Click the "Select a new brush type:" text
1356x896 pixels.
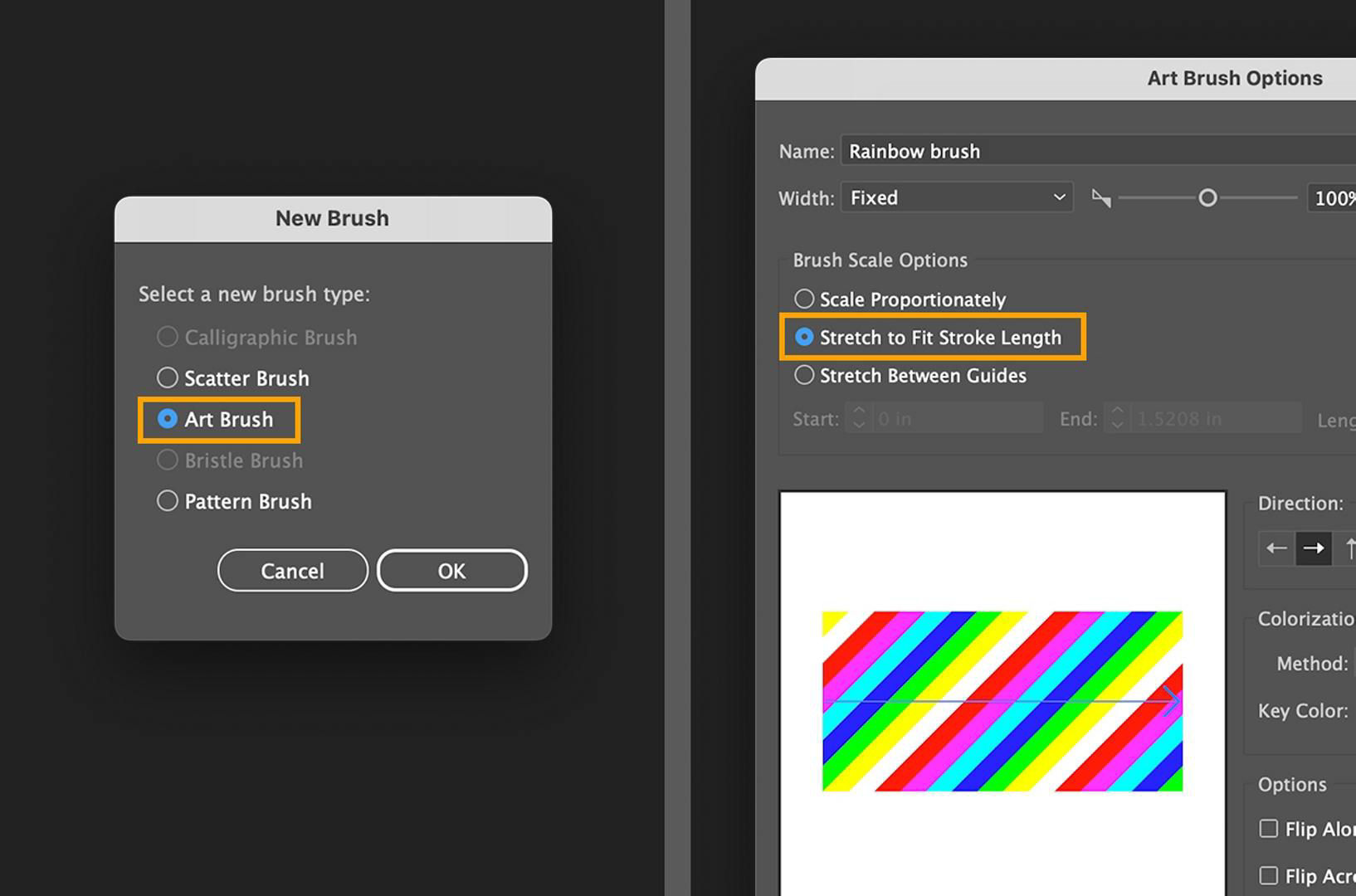click(x=254, y=295)
